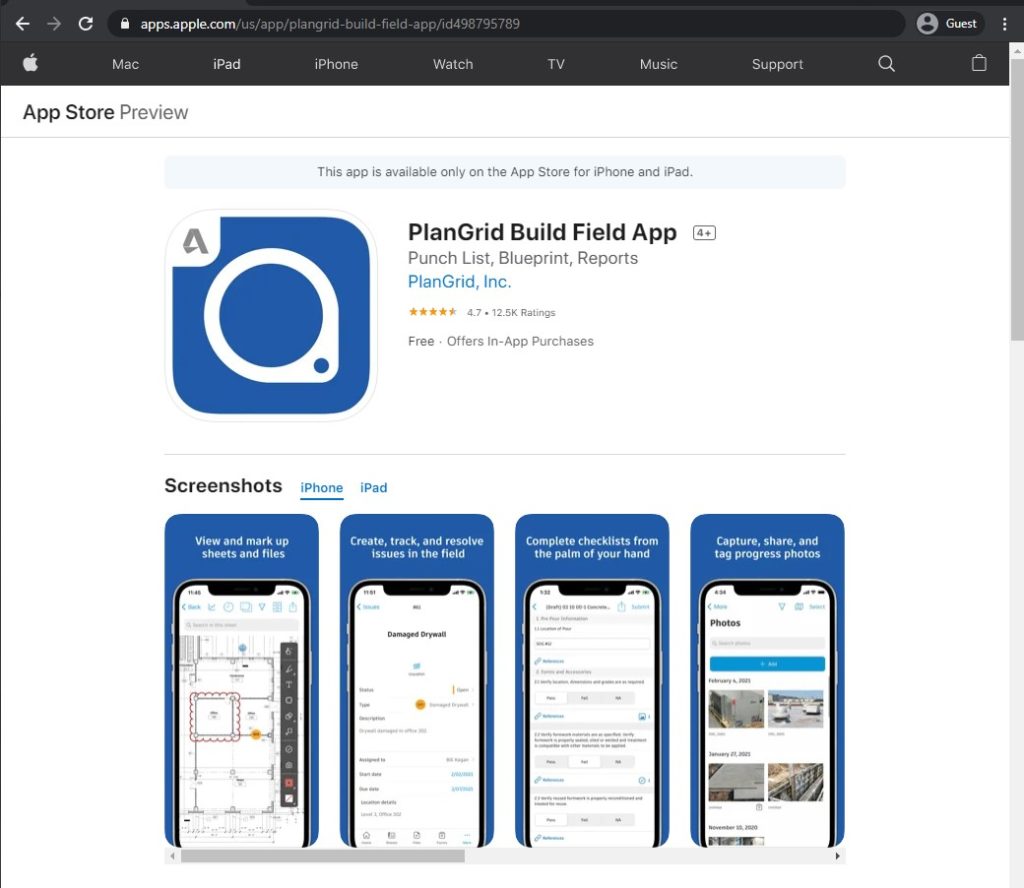Viewport: 1024px width, 888px height.
Task: Click the Apple logo in the navigation bar
Action: (x=31, y=63)
